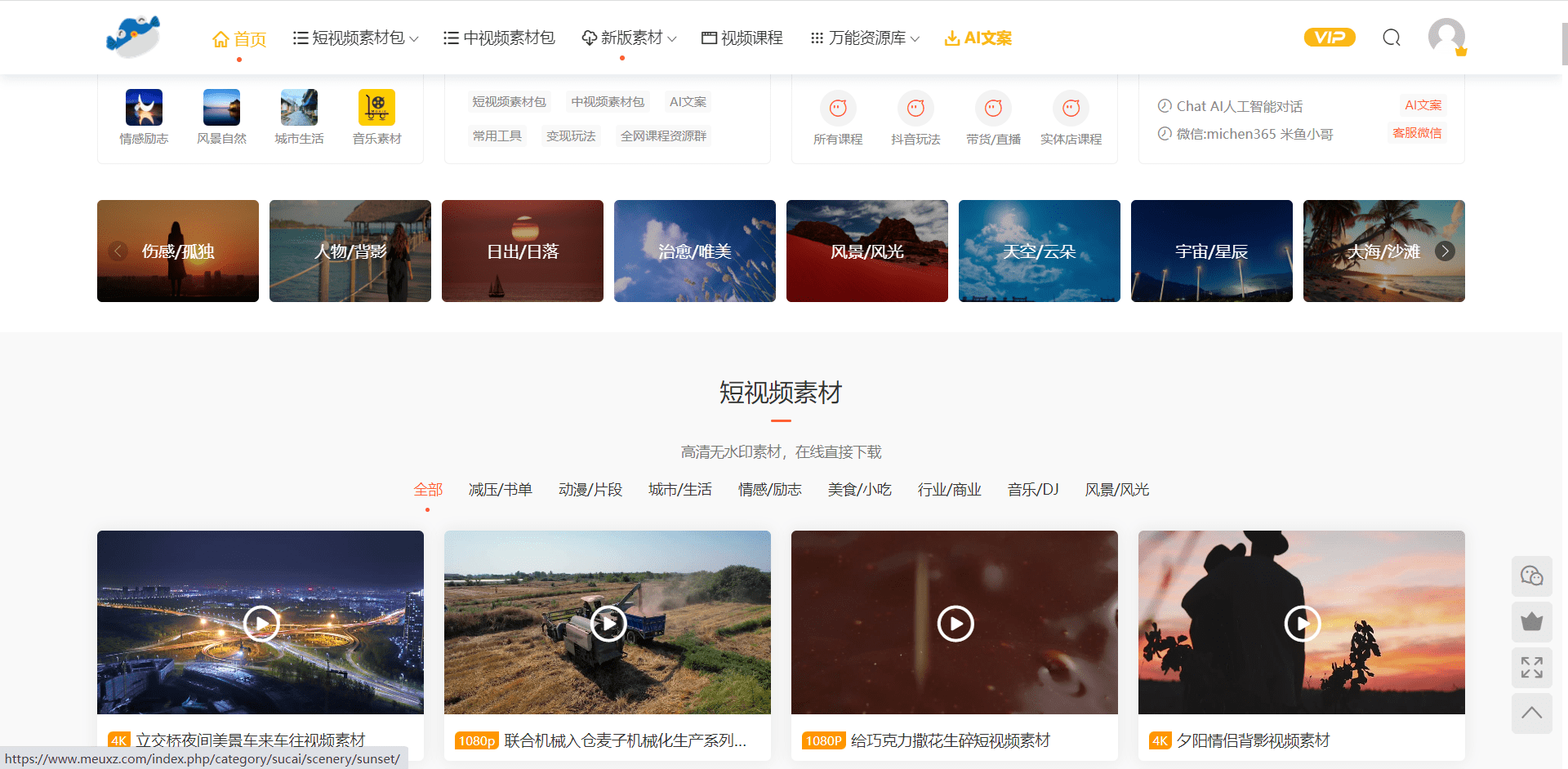Open the 中视频素材包 menu item

pos(499,38)
